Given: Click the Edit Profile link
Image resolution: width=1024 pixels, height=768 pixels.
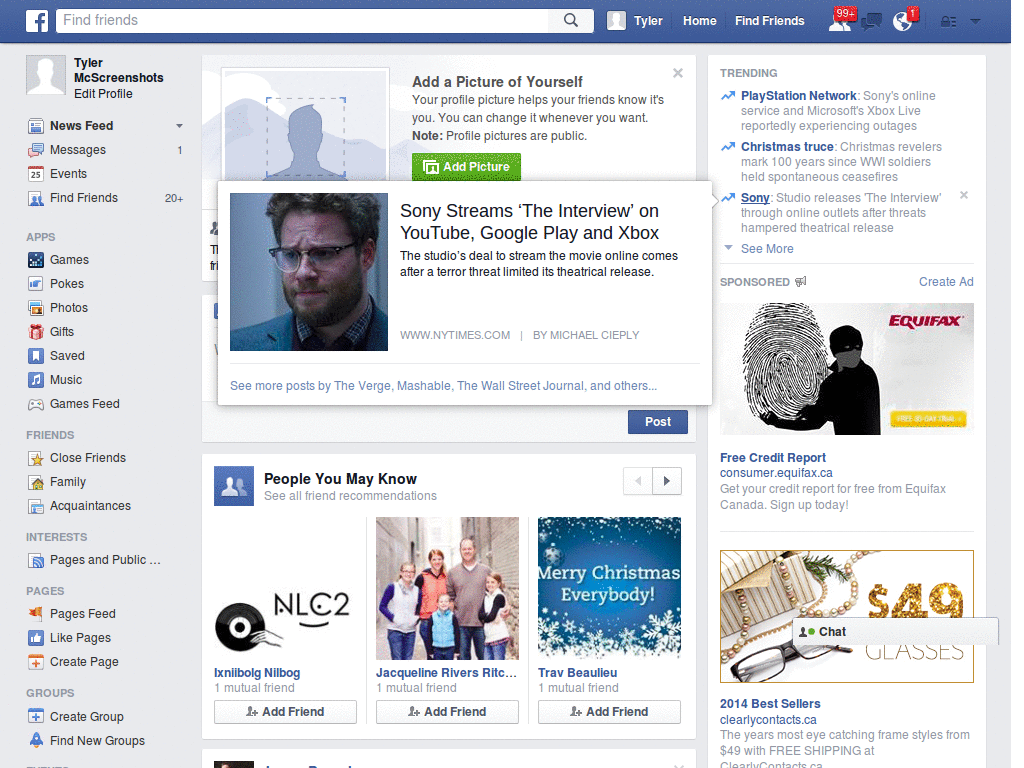Looking at the screenshot, I should 103,93.
